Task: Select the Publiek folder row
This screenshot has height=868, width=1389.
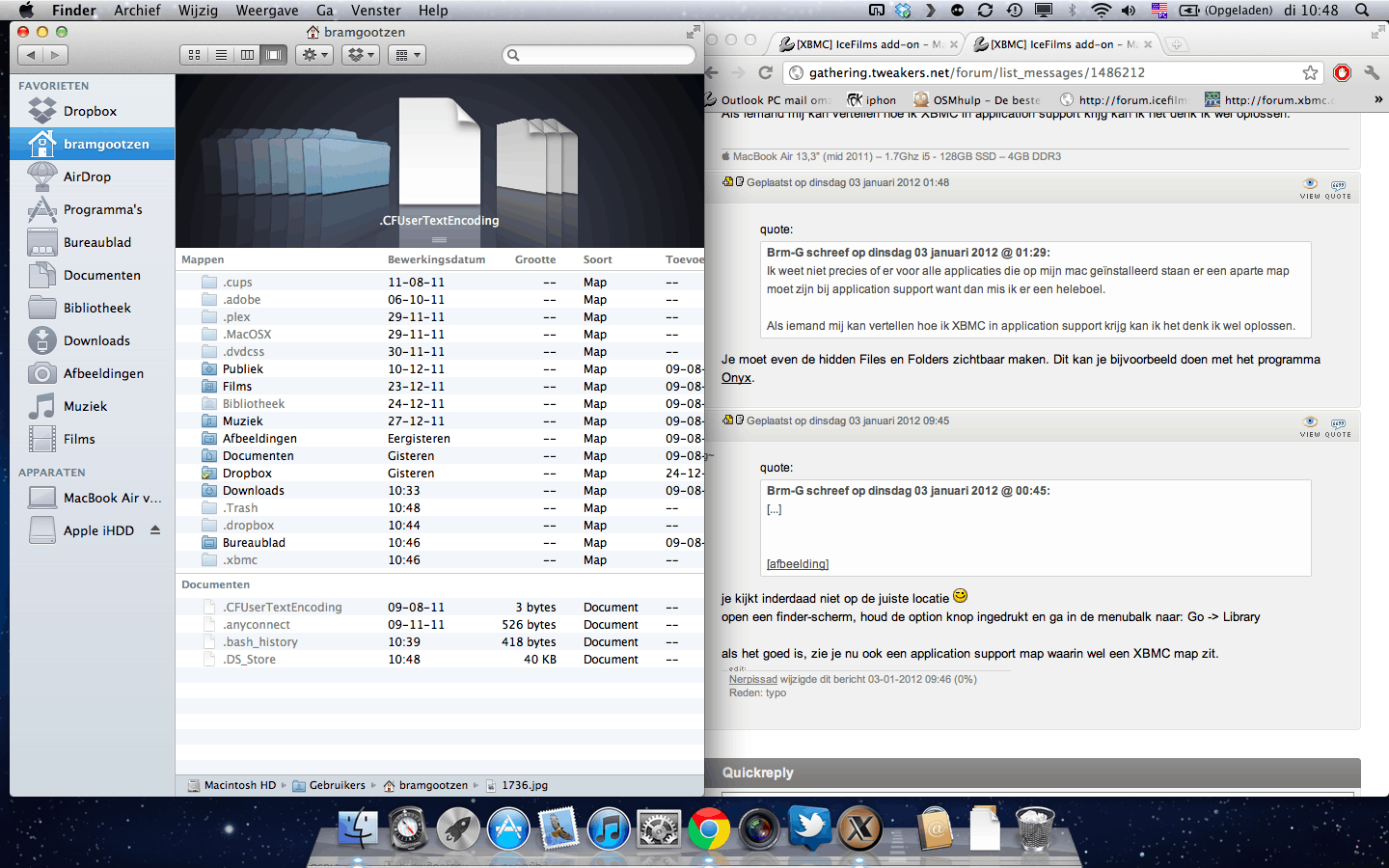Action: coord(440,369)
